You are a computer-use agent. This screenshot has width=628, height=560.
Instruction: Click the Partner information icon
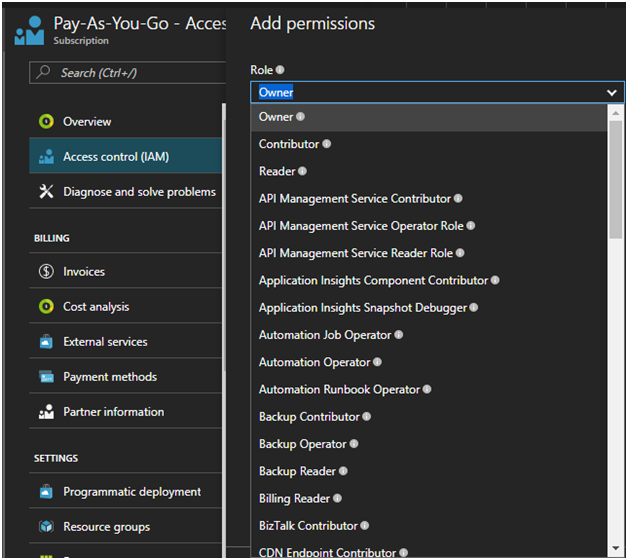[x=46, y=411]
